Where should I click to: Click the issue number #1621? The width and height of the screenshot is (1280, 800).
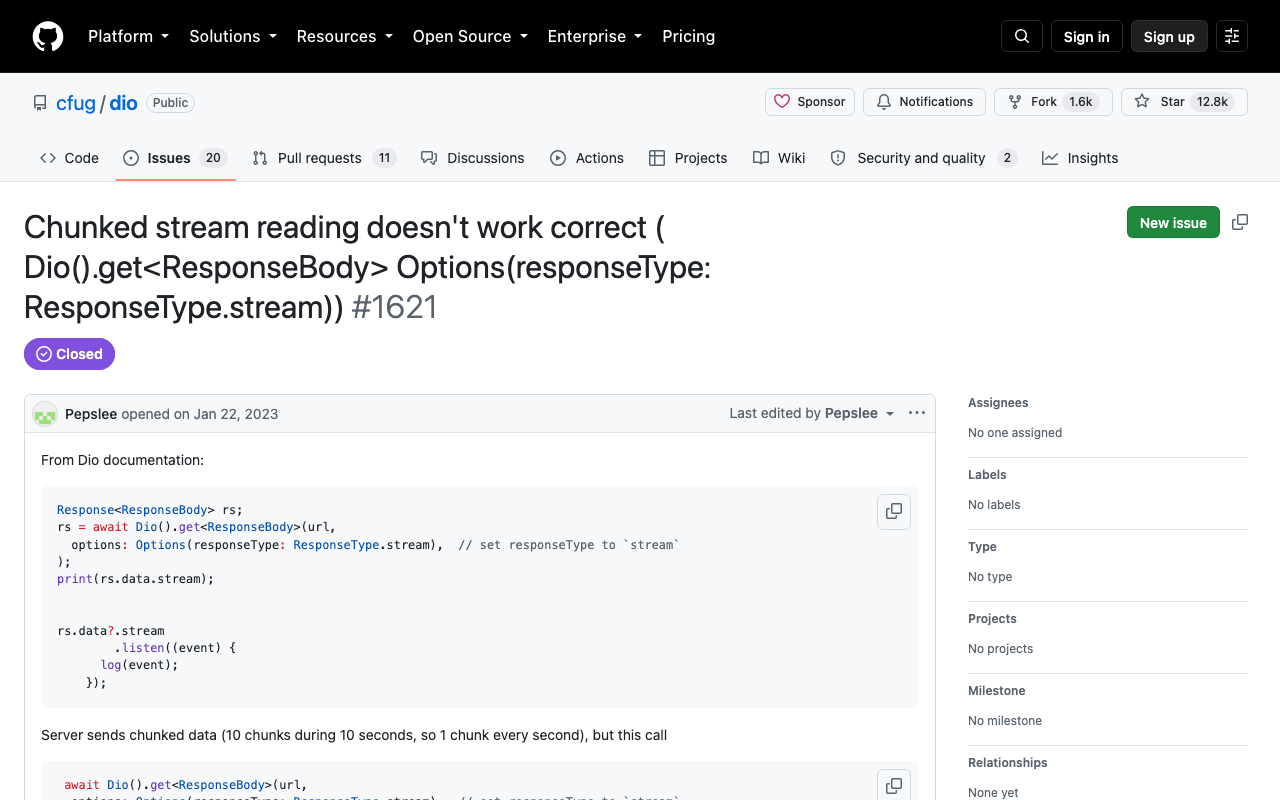click(395, 307)
